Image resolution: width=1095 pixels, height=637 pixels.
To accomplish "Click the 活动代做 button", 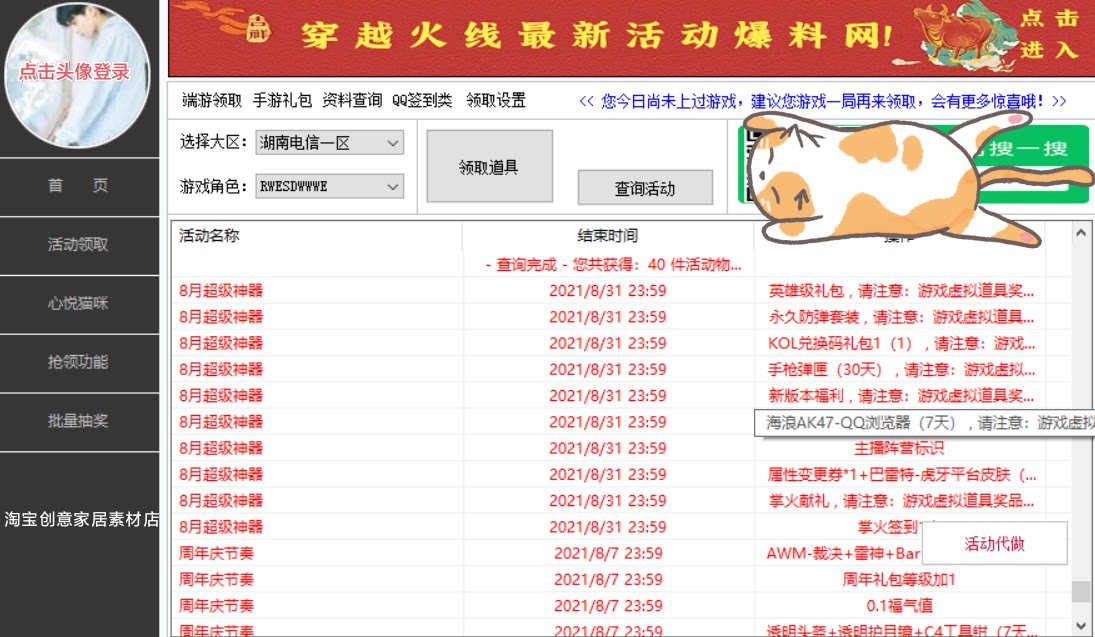I will click(x=995, y=544).
